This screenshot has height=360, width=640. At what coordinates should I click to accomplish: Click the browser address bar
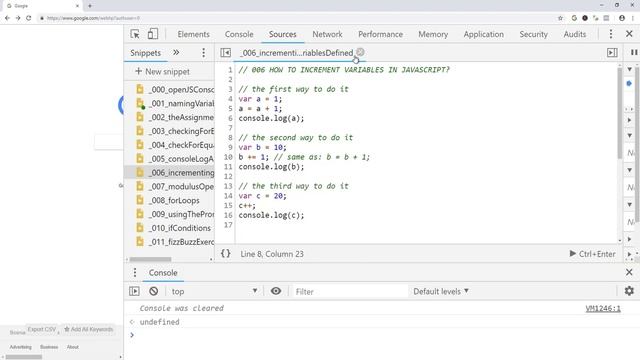coord(298,18)
